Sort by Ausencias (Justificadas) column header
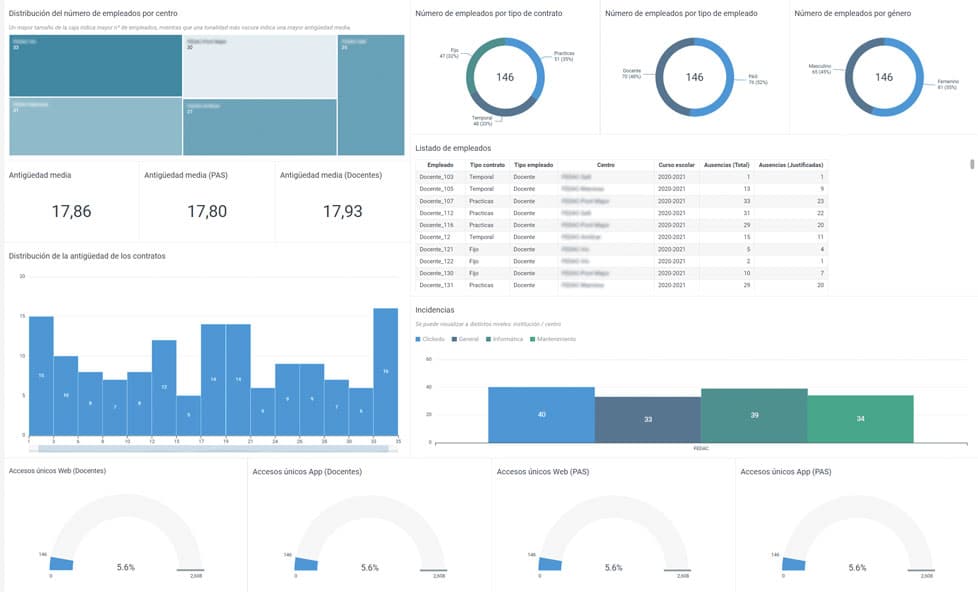Image resolution: width=978 pixels, height=592 pixels. tap(791, 165)
